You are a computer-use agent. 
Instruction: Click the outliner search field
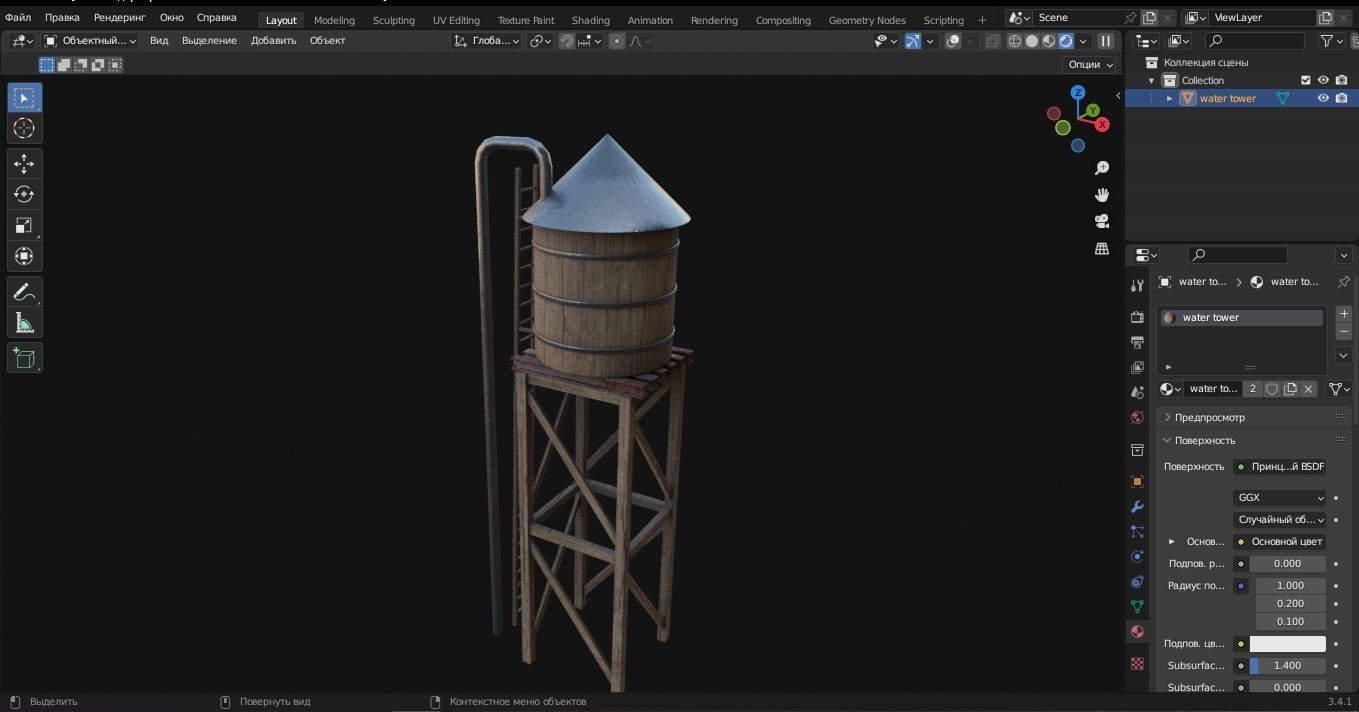[x=1255, y=41]
